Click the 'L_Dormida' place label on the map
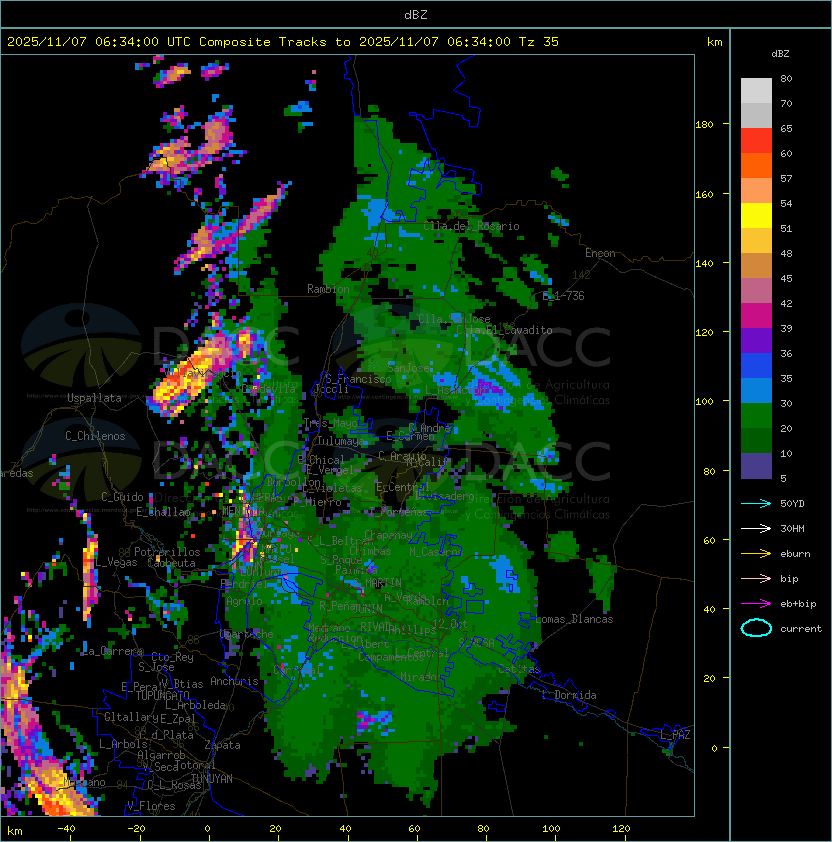This screenshot has width=832, height=842. [x=569, y=695]
